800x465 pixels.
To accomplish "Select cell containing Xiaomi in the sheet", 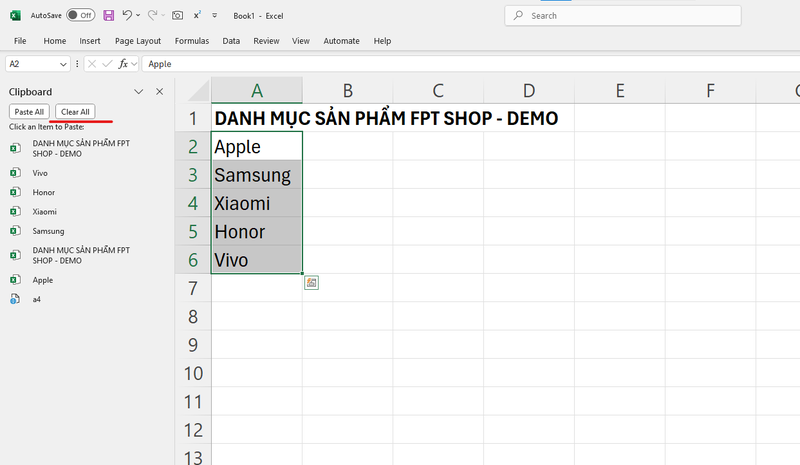I will pyautogui.click(x=257, y=203).
